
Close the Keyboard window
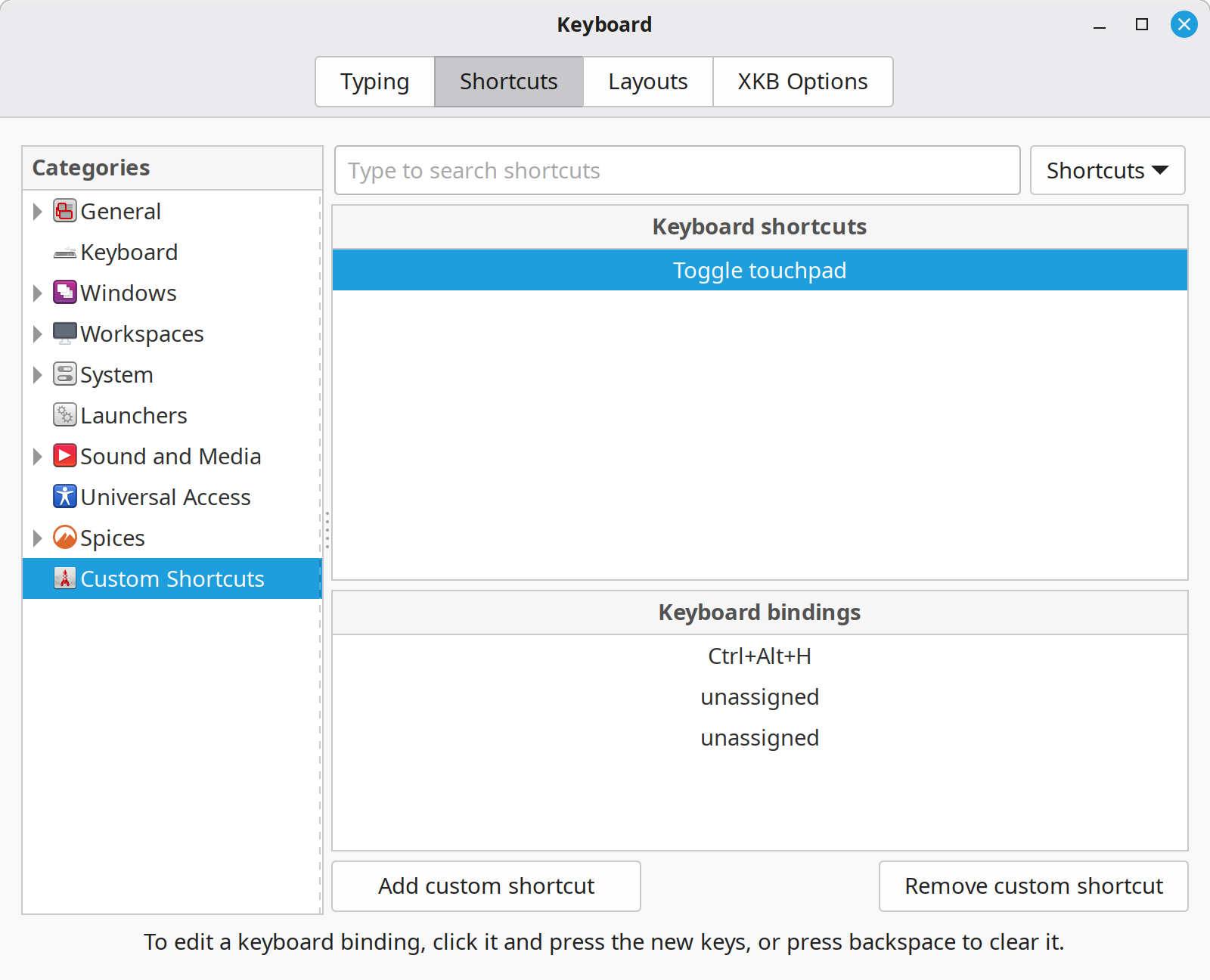[1184, 24]
